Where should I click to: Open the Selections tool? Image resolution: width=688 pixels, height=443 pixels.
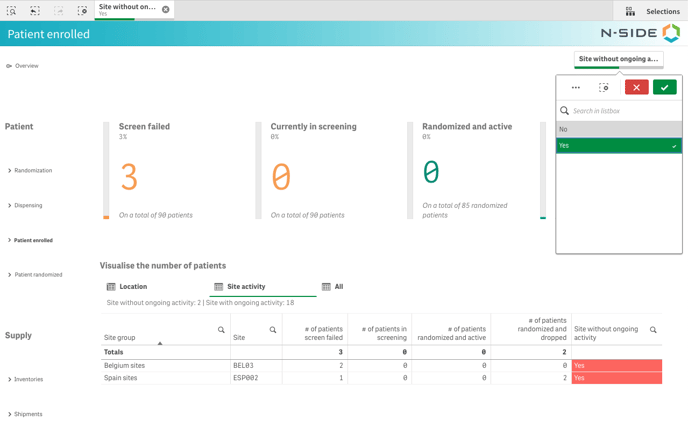tap(652, 11)
